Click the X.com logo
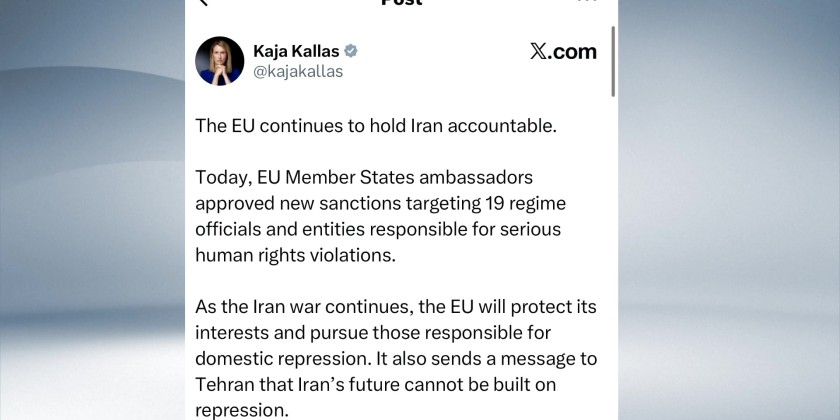Viewport: 840px width, 420px height. tap(563, 52)
